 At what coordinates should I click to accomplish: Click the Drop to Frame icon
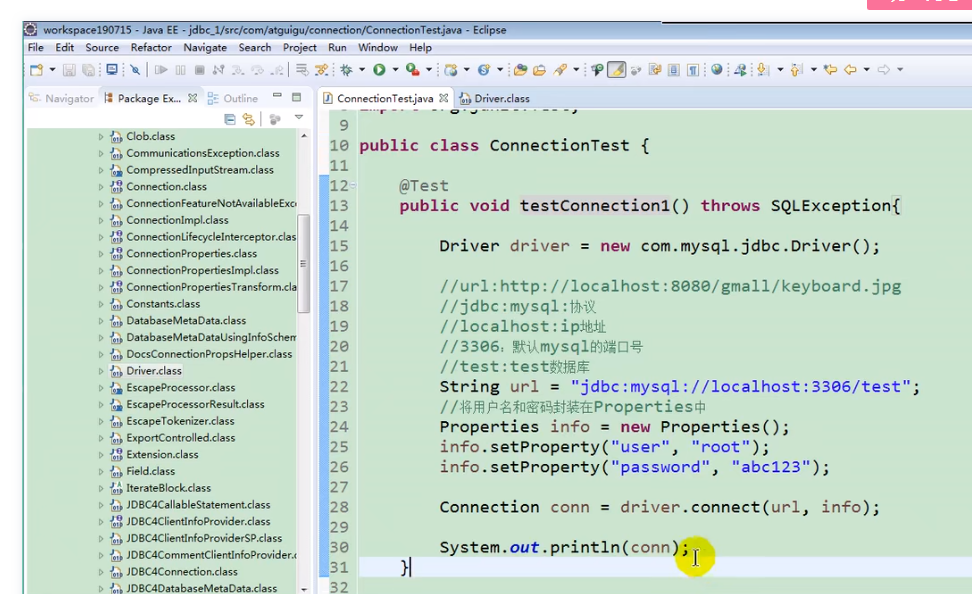(x=301, y=70)
